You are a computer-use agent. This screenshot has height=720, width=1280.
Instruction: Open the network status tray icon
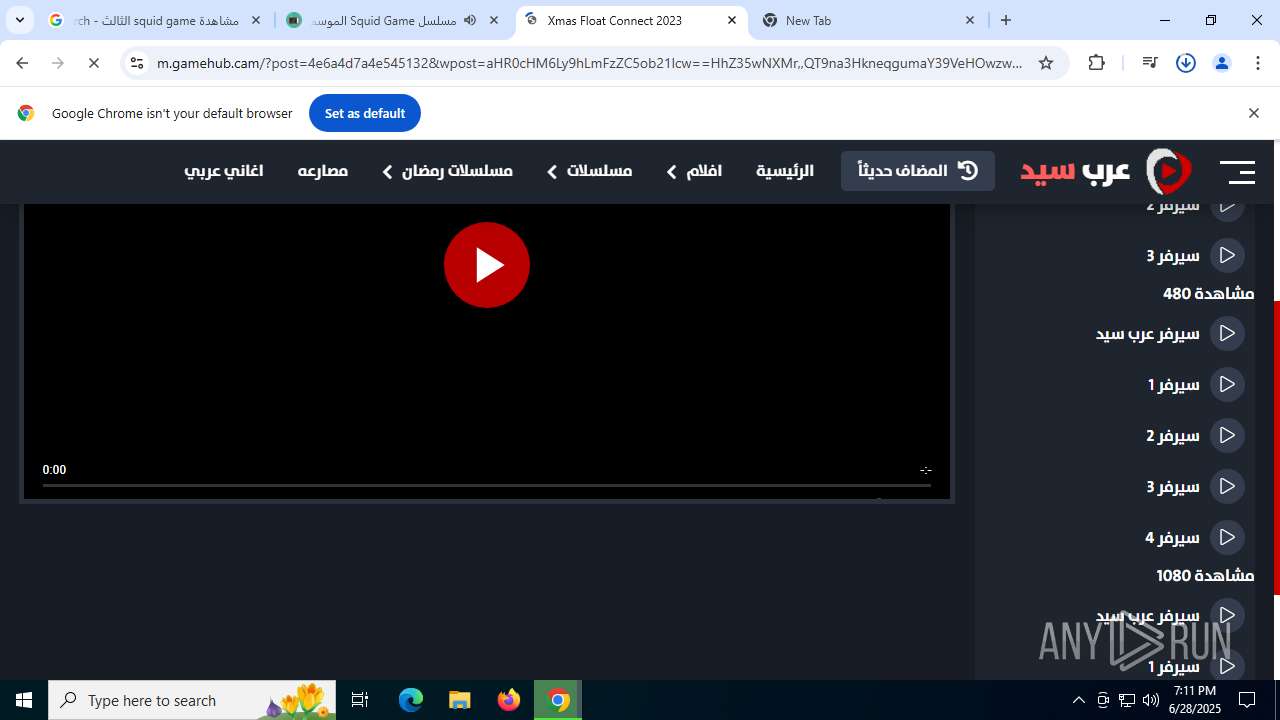(1127, 700)
